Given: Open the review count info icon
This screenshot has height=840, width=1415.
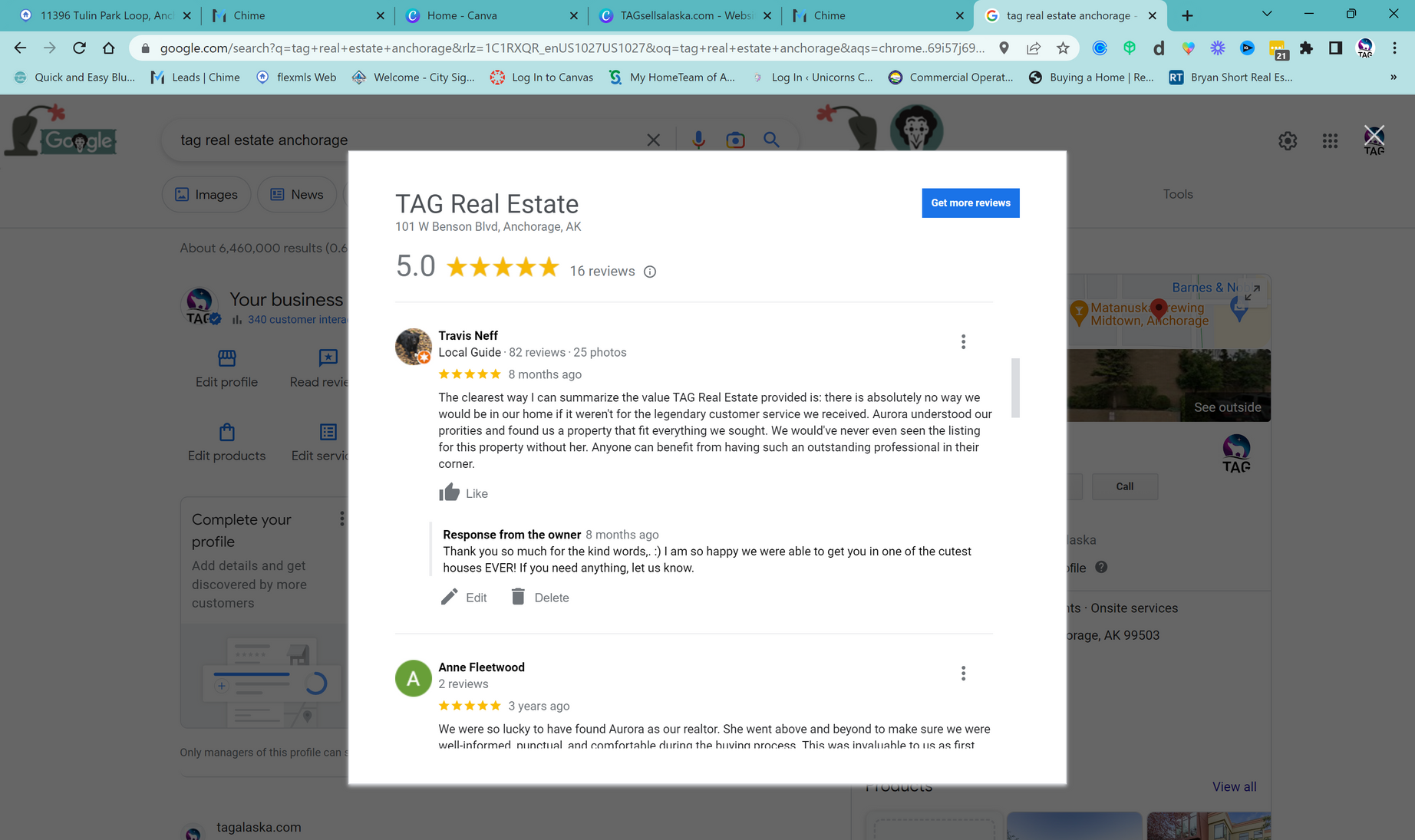Looking at the screenshot, I should tap(650, 272).
